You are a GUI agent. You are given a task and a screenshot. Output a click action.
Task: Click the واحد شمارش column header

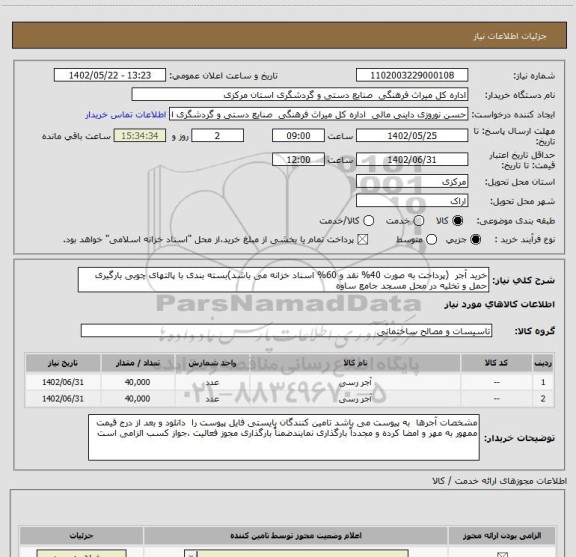[212, 363]
